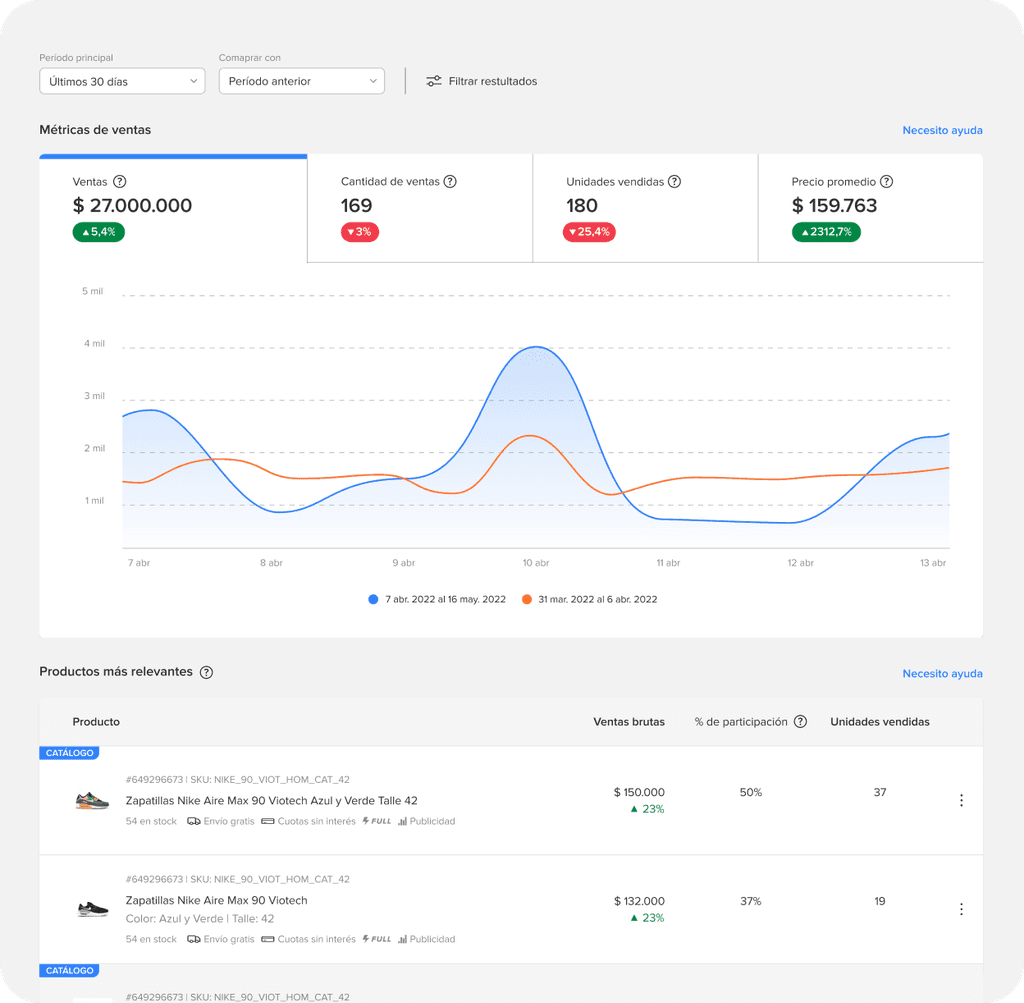Click the 23% growth indicator under $ 150.000
This screenshot has width=1024, height=1003.
pyautogui.click(x=647, y=809)
